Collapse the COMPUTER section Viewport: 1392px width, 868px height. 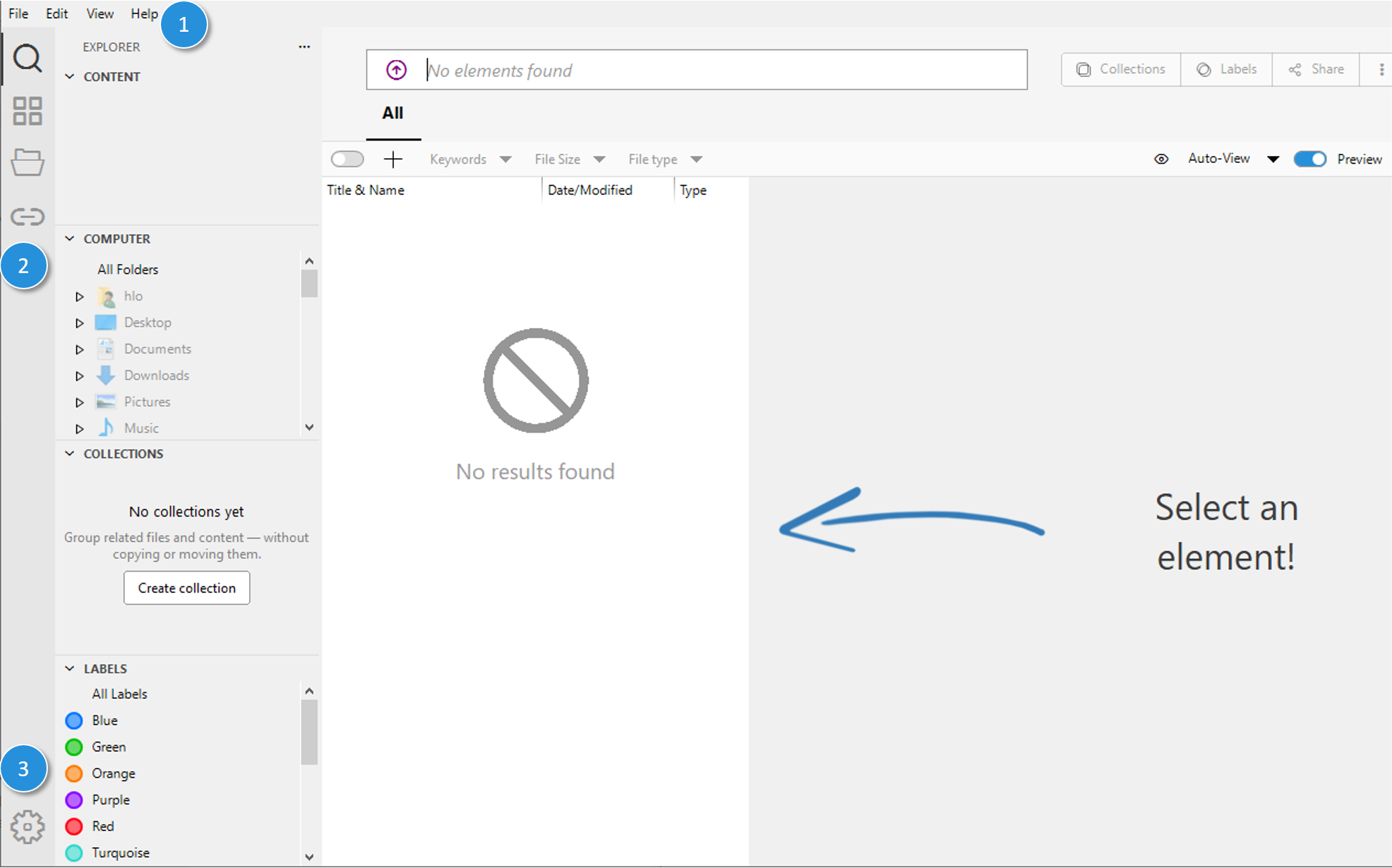(70, 239)
